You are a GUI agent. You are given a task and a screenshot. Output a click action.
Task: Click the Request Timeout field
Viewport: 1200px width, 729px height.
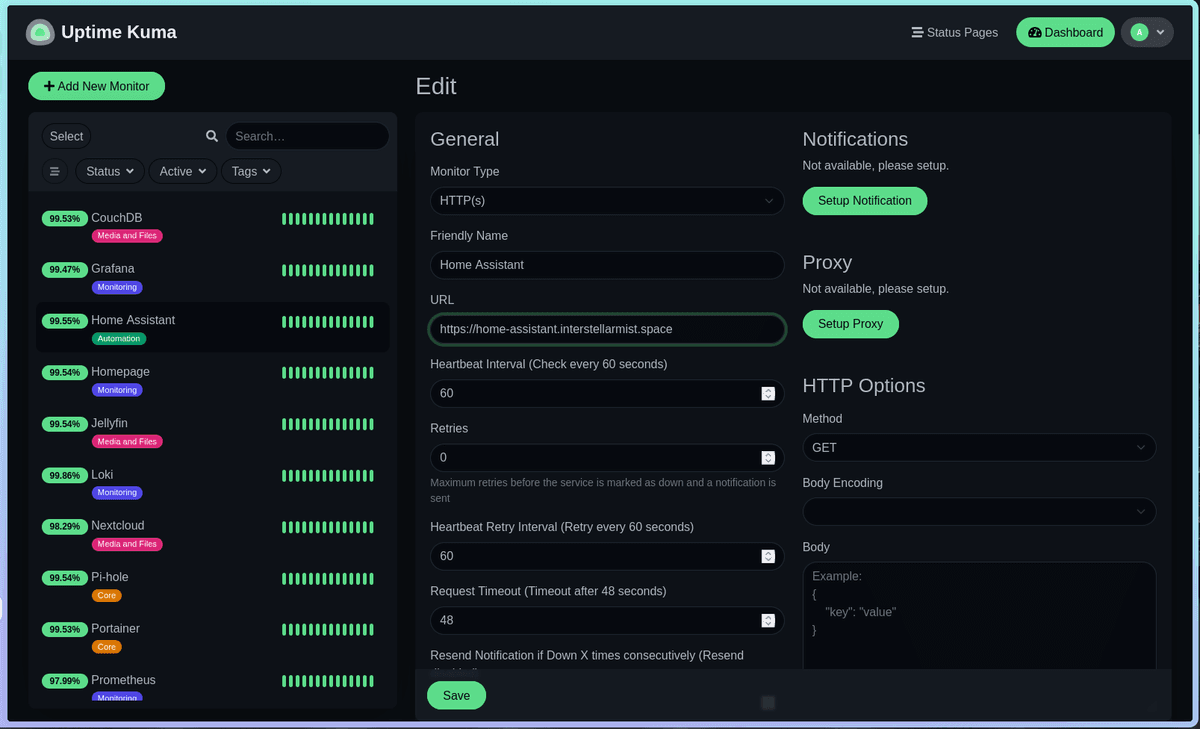pos(607,620)
